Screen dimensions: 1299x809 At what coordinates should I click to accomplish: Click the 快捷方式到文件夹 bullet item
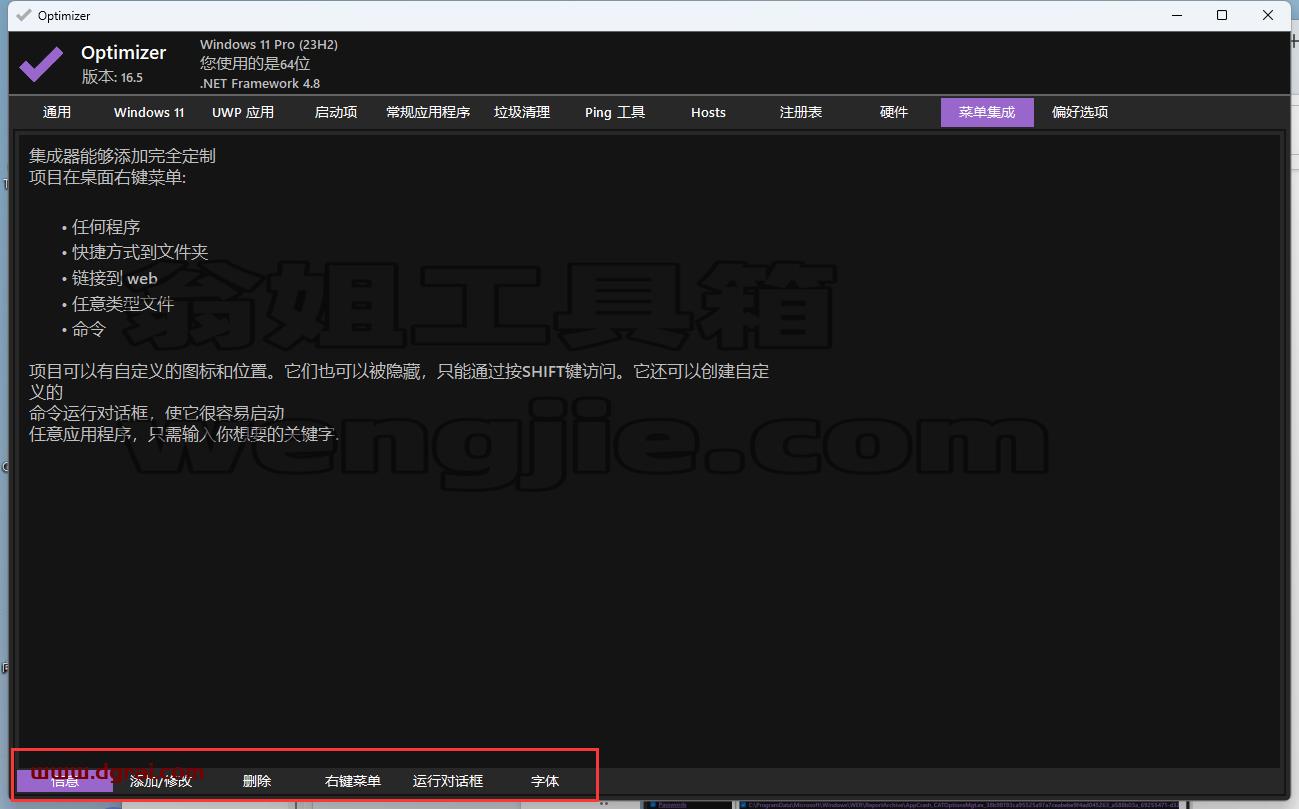click(x=140, y=252)
